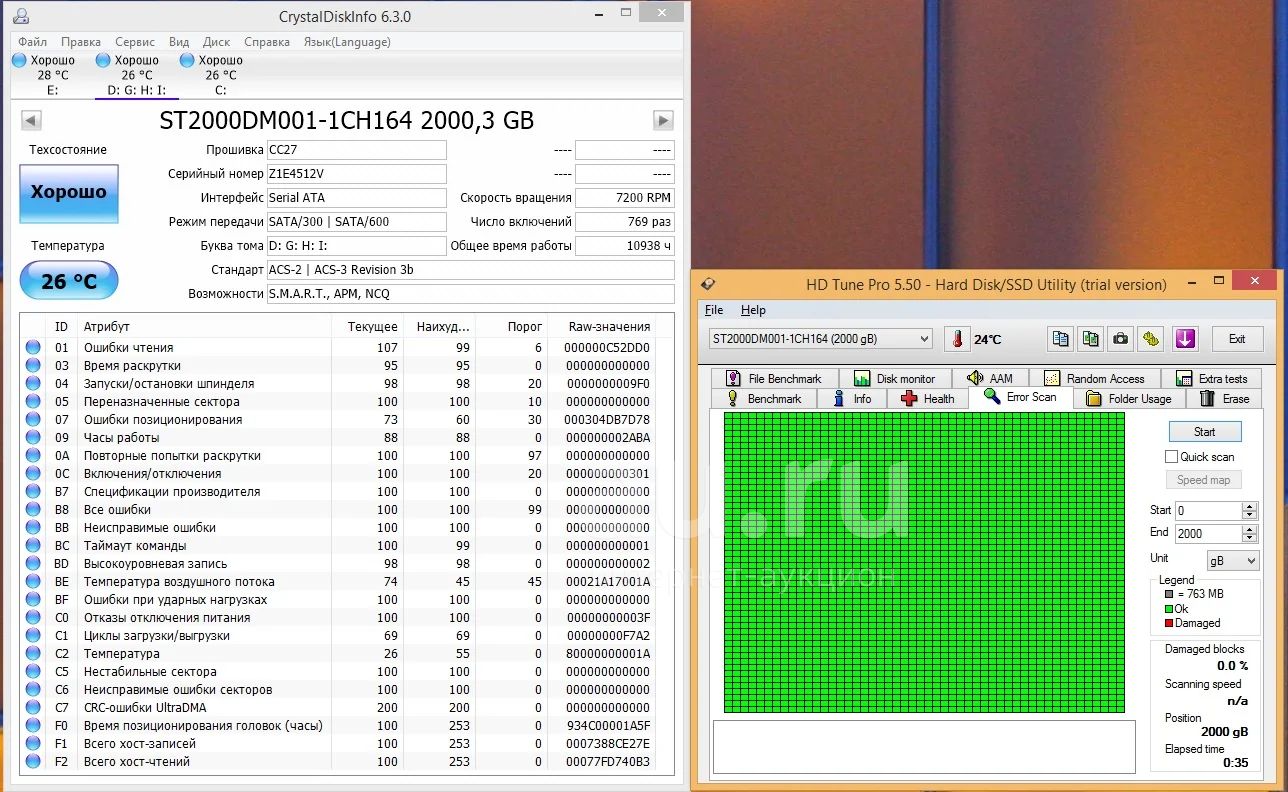Enable the Quick scan checkbox
1288x792 pixels.
[x=1172, y=457]
